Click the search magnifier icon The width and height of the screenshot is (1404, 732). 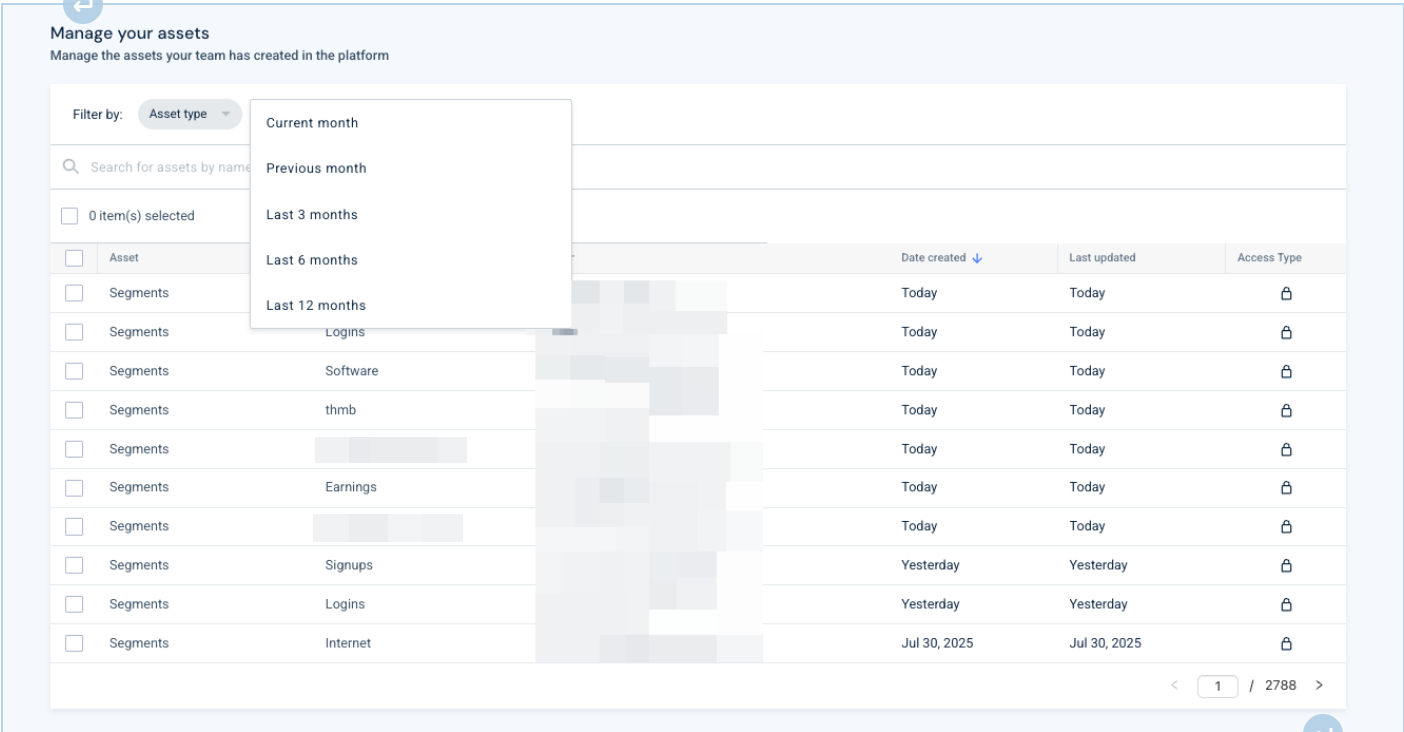pyautogui.click(x=69, y=166)
